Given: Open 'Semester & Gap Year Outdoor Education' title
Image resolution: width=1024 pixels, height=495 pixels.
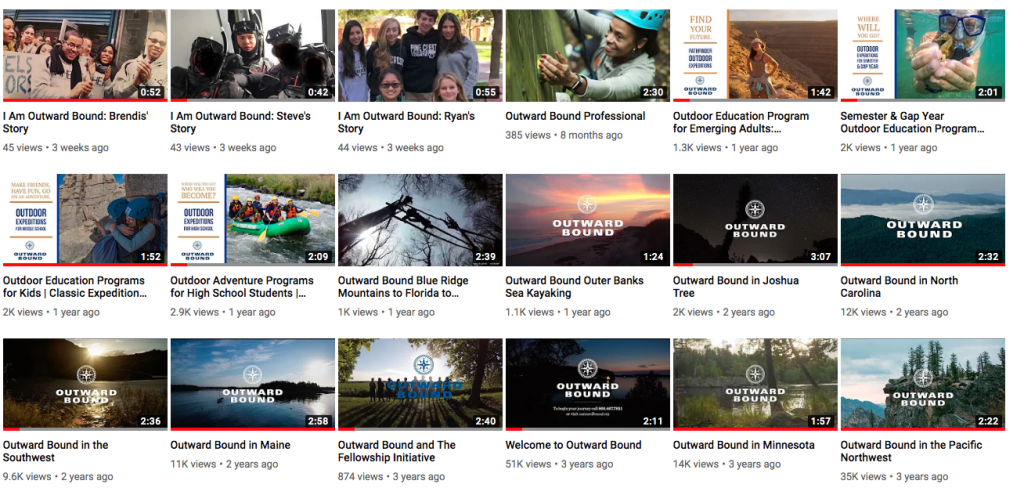Looking at the screenshot, I should click(x=912, y=122).
